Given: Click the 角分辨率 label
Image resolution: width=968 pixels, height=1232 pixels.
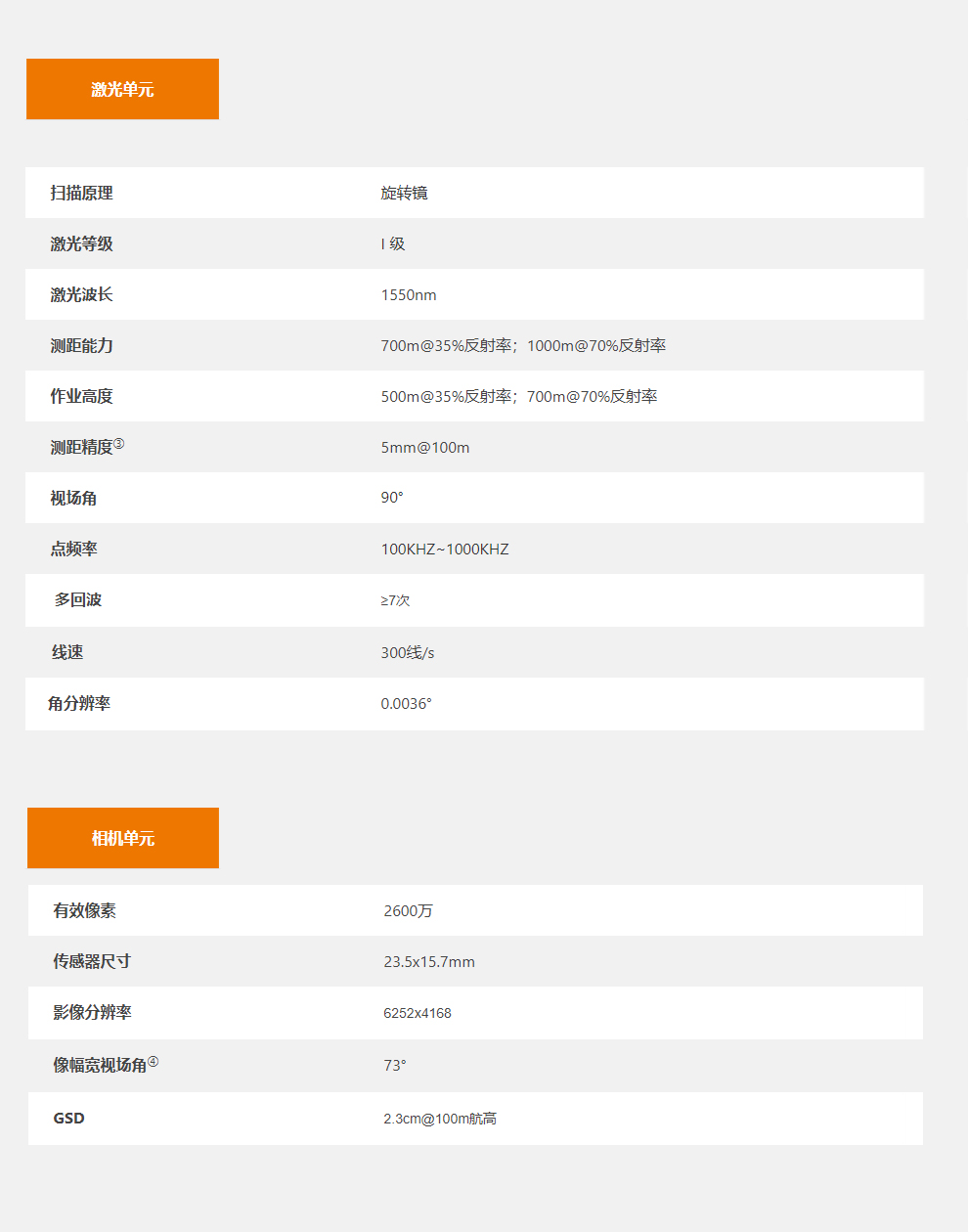Looking at the screenshot, I should click(79, 704).
